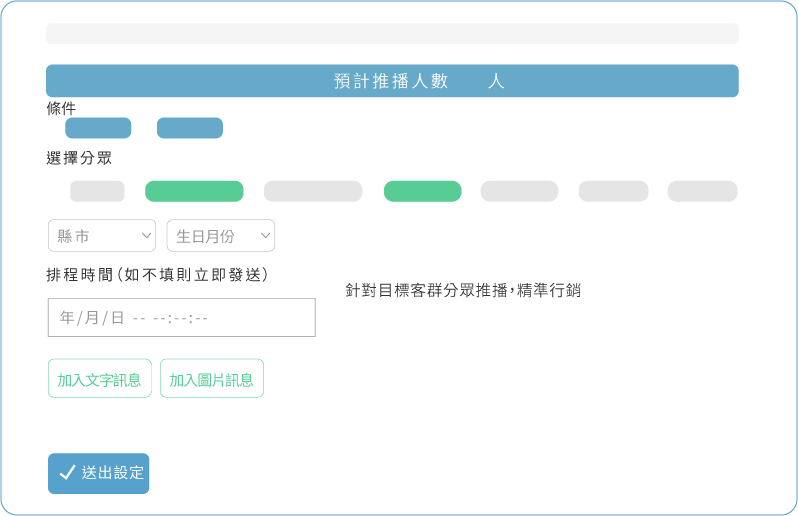This screenshot has width=798, height=516.
Task: Expand the 生日月份 dropdown
Action: tap(220, 236)
